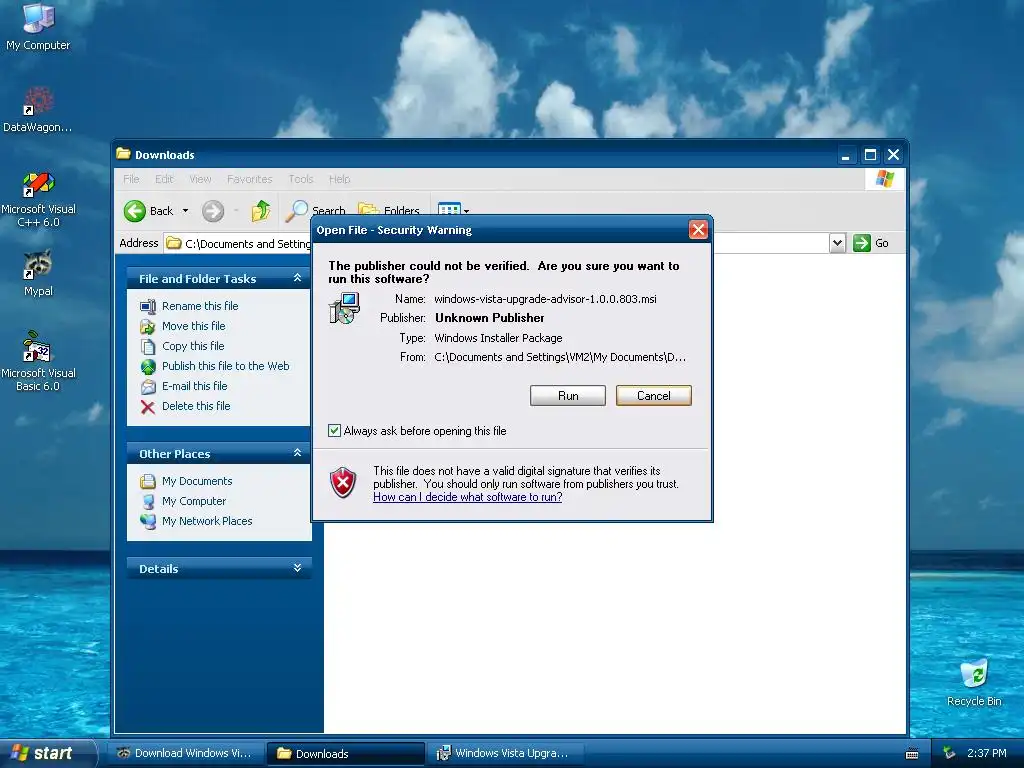Click the Windows flag logo in Downloads window
This screenshot has height=768, width=1024.
(x=885, y=179)
